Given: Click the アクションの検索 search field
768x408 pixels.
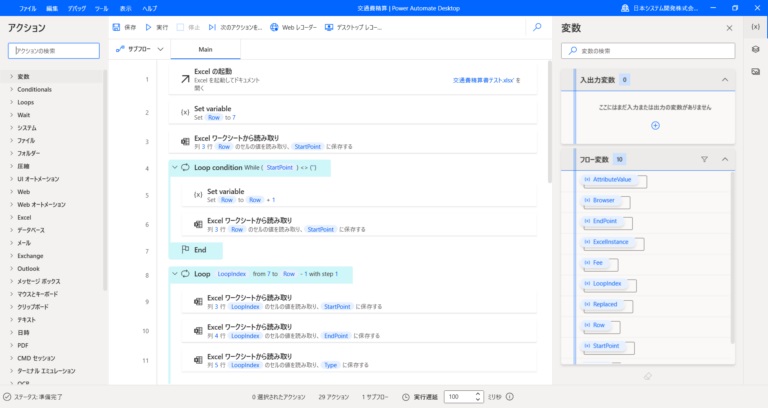Looking at the screenshot, I should [54, 50].
